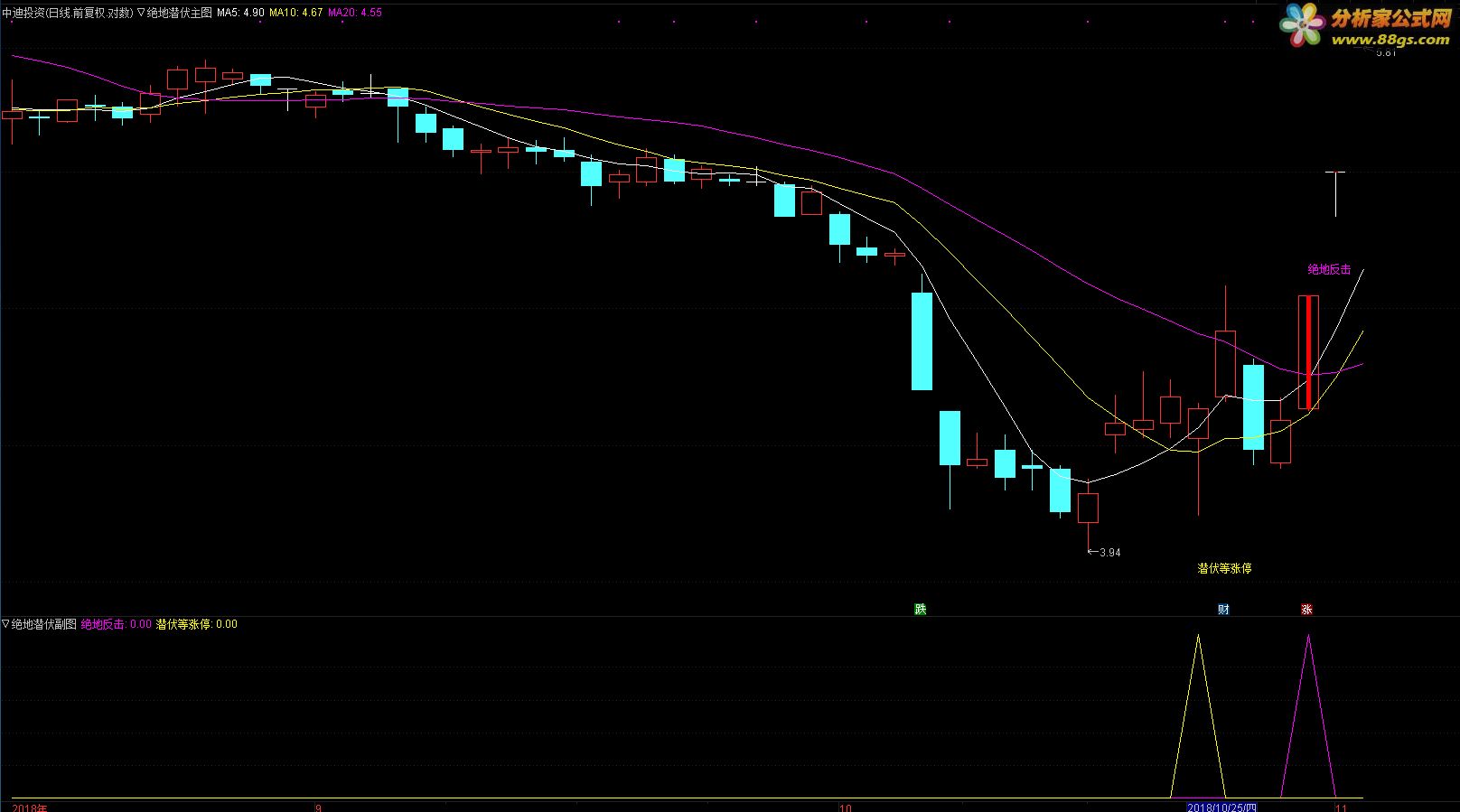The height and width of the screenshot is (812, 1460).
Task: Collapse the 绝地潜伏副图 indicator triangle
Action: pos(5,624)
